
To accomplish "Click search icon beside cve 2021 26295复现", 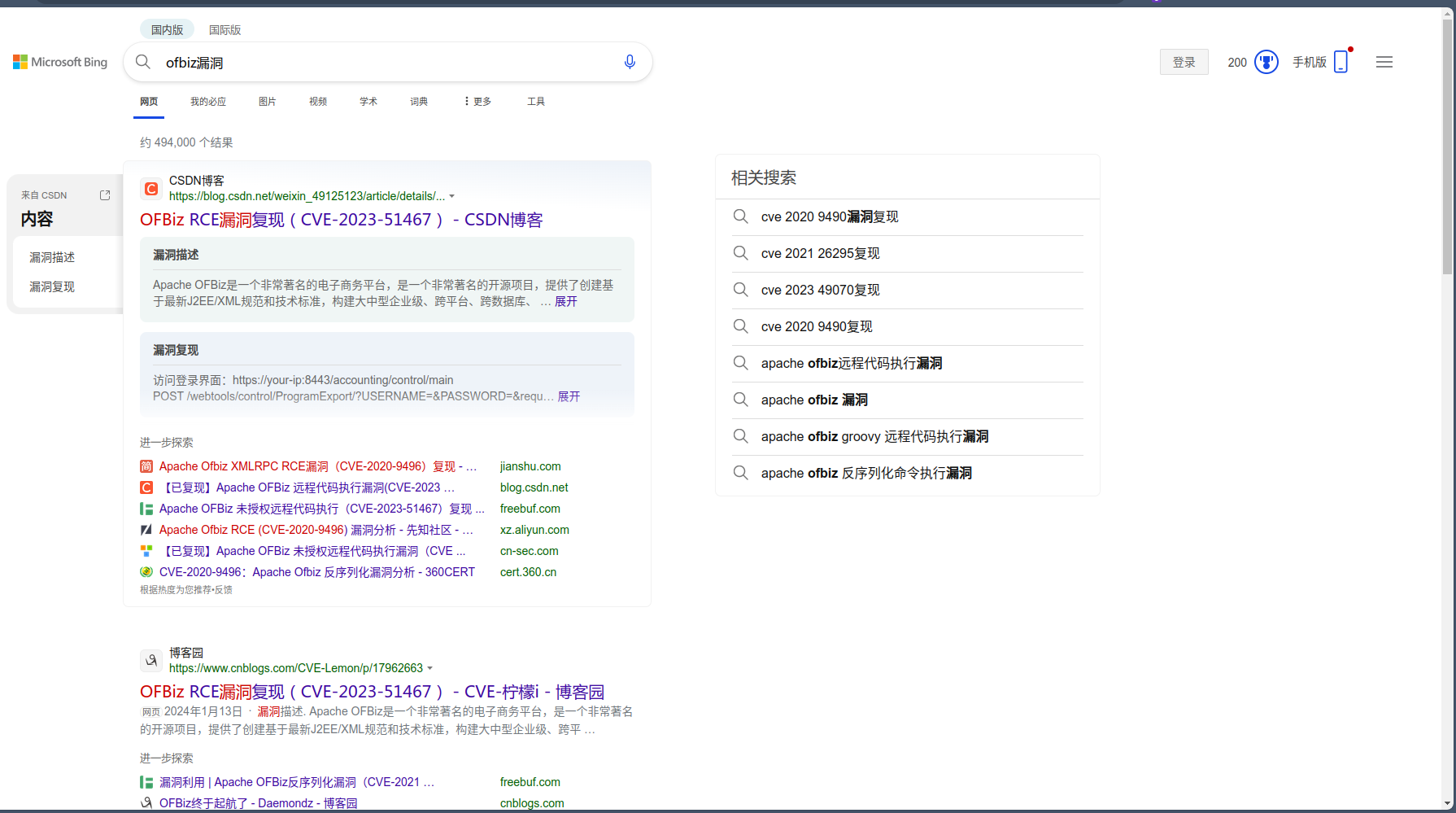I will (x=740, y=253).
